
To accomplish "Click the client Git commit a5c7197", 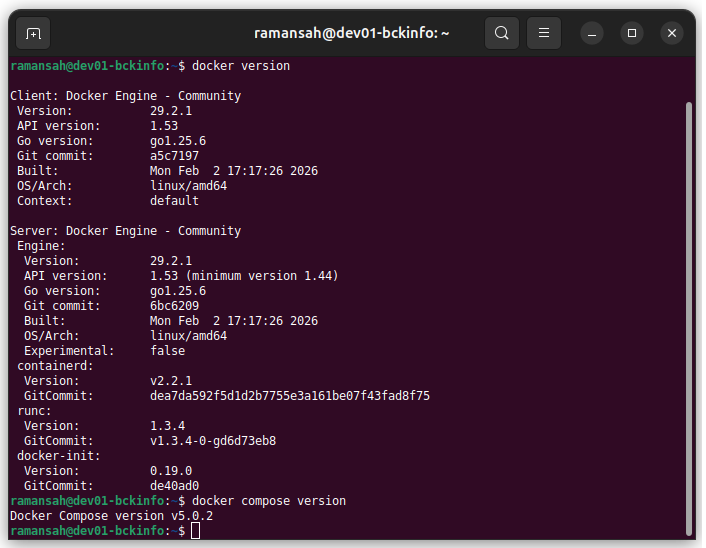I will (174, 156).
